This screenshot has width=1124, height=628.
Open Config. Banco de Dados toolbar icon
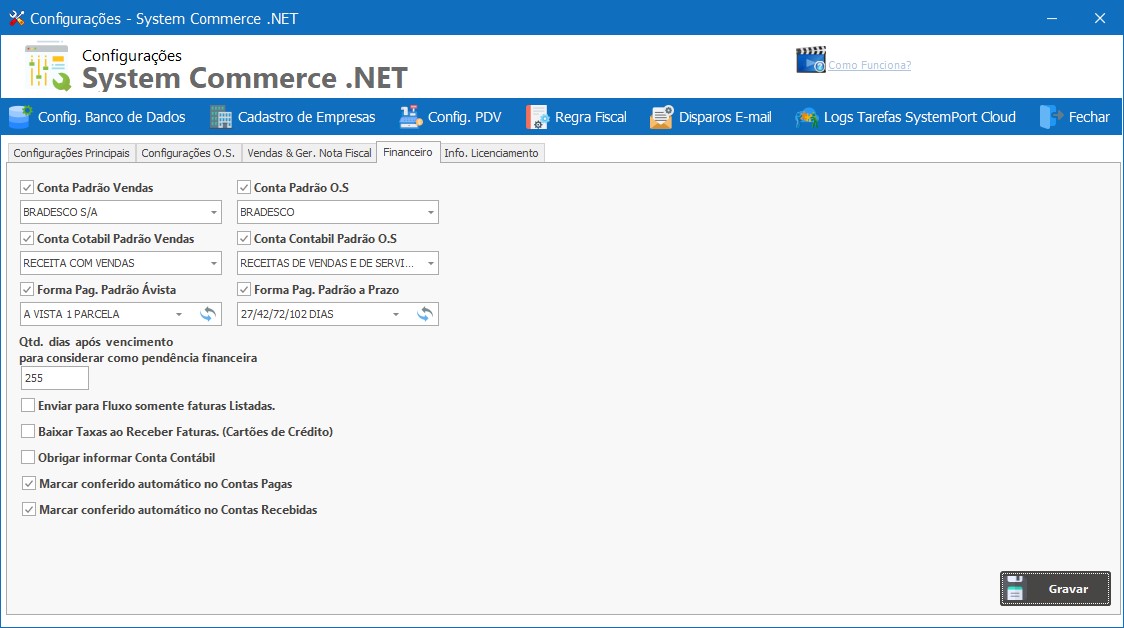pos(20,117)
